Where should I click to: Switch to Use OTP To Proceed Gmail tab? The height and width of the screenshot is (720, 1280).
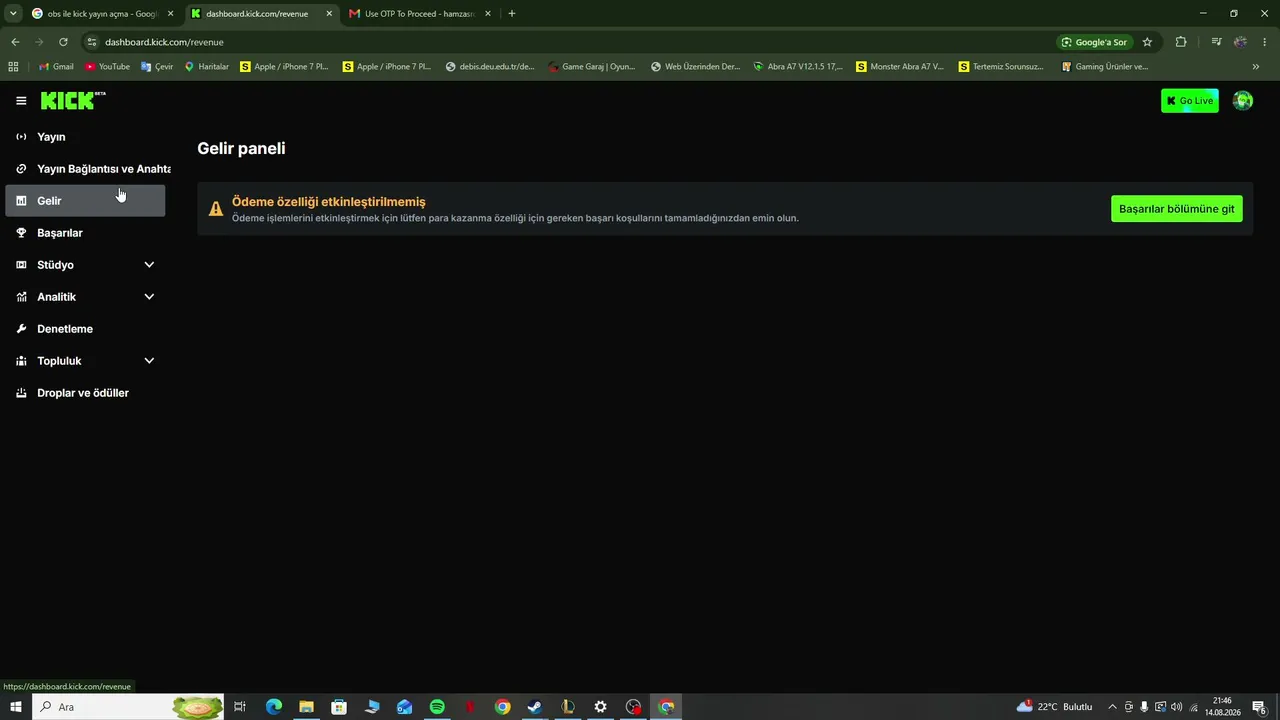click(420, 14)
